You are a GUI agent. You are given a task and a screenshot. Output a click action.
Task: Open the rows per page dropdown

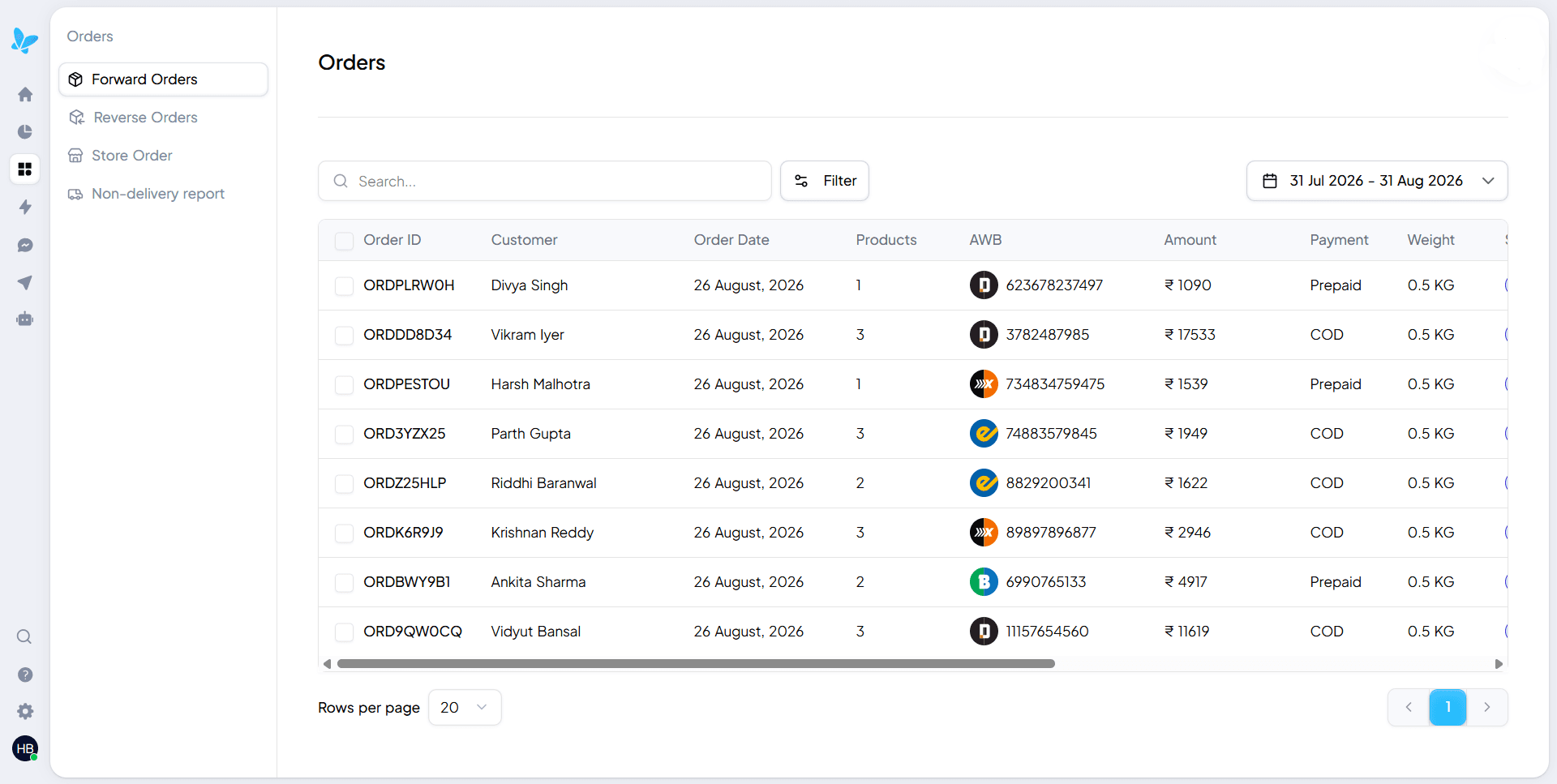coord(465,708)
